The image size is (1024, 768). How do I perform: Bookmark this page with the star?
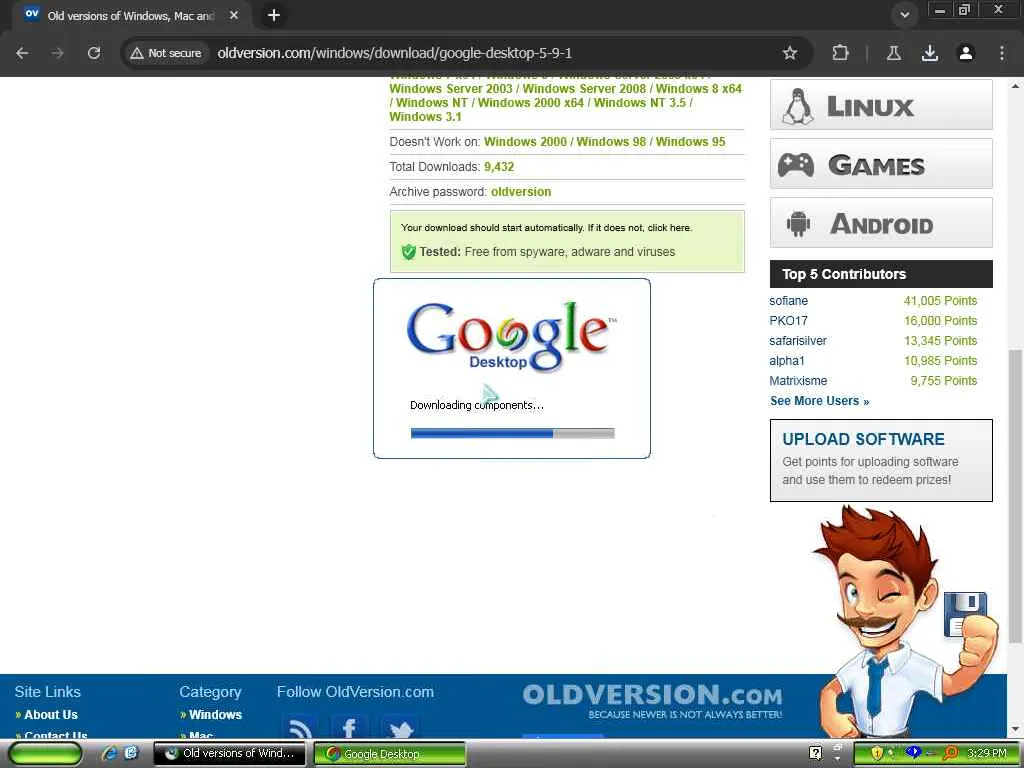[790, 53]
